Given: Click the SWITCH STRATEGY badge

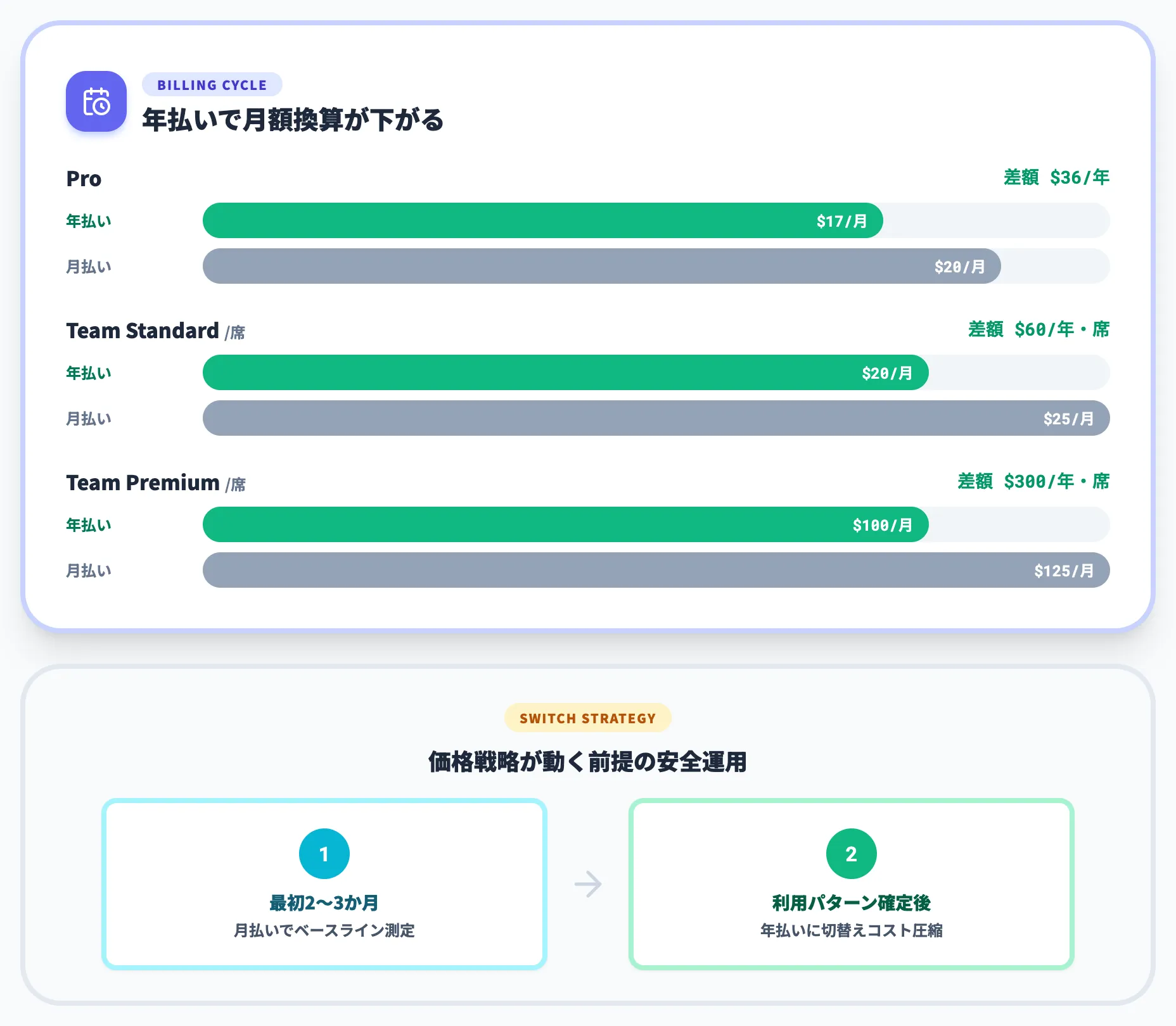Looking at the screenshot, I should (587, 718).
